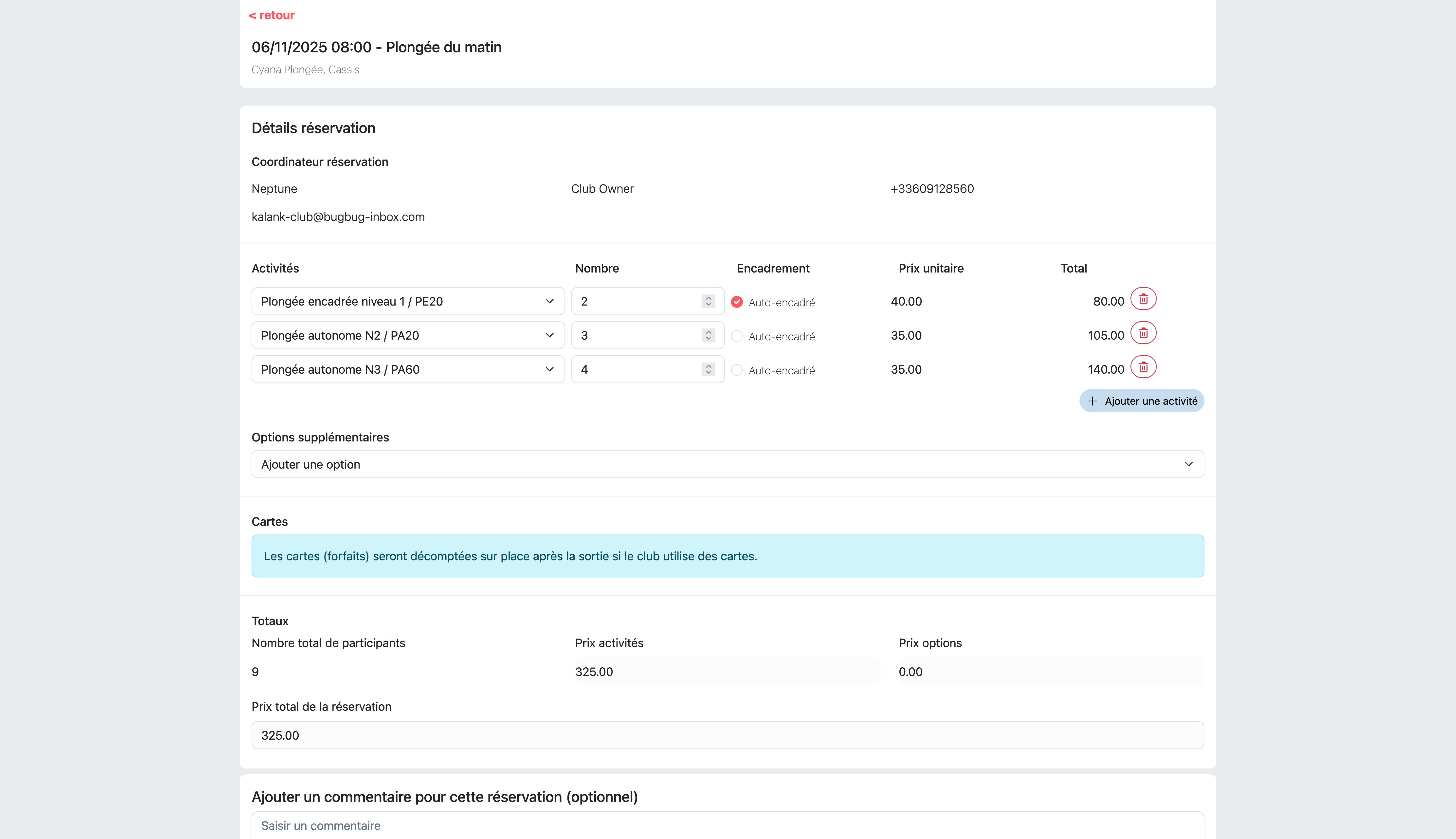Viewport: 1456px width, 839px height.
Task: Focus the Nombre field for PE20 row
Action: tap(648, 301)
